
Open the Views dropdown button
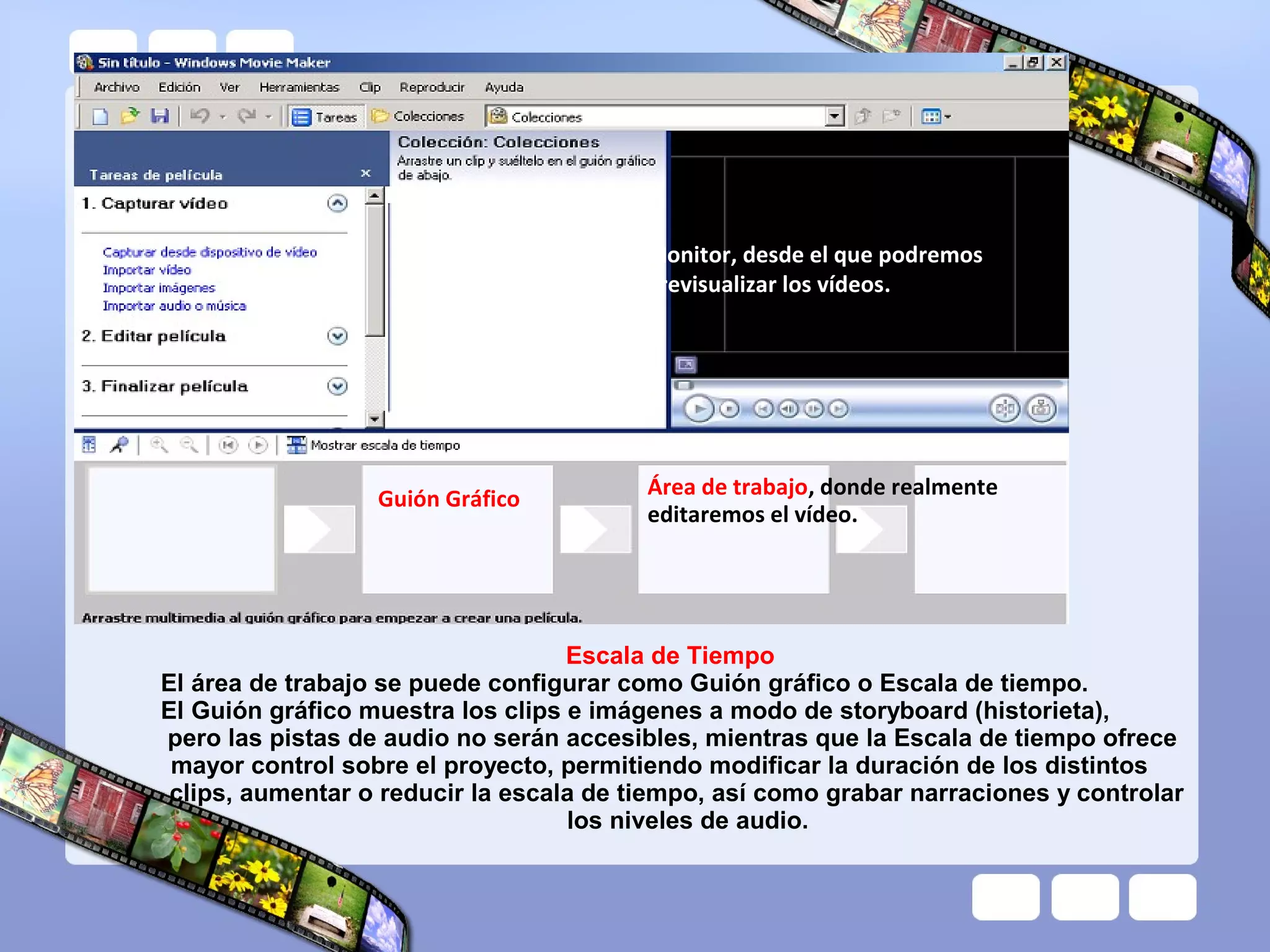[x=936, y=117]
